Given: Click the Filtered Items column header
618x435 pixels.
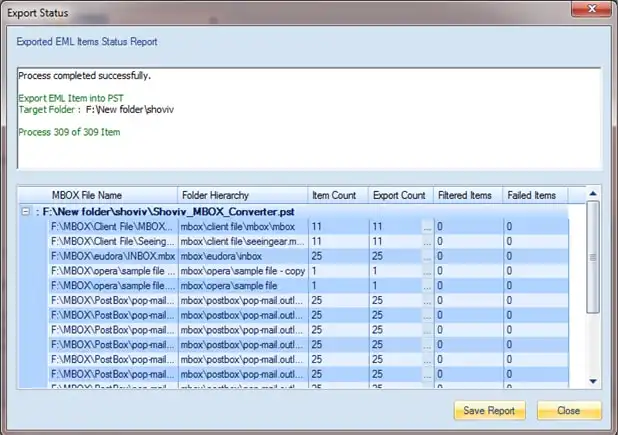Looking at the screenshot, I should point(468,195).
